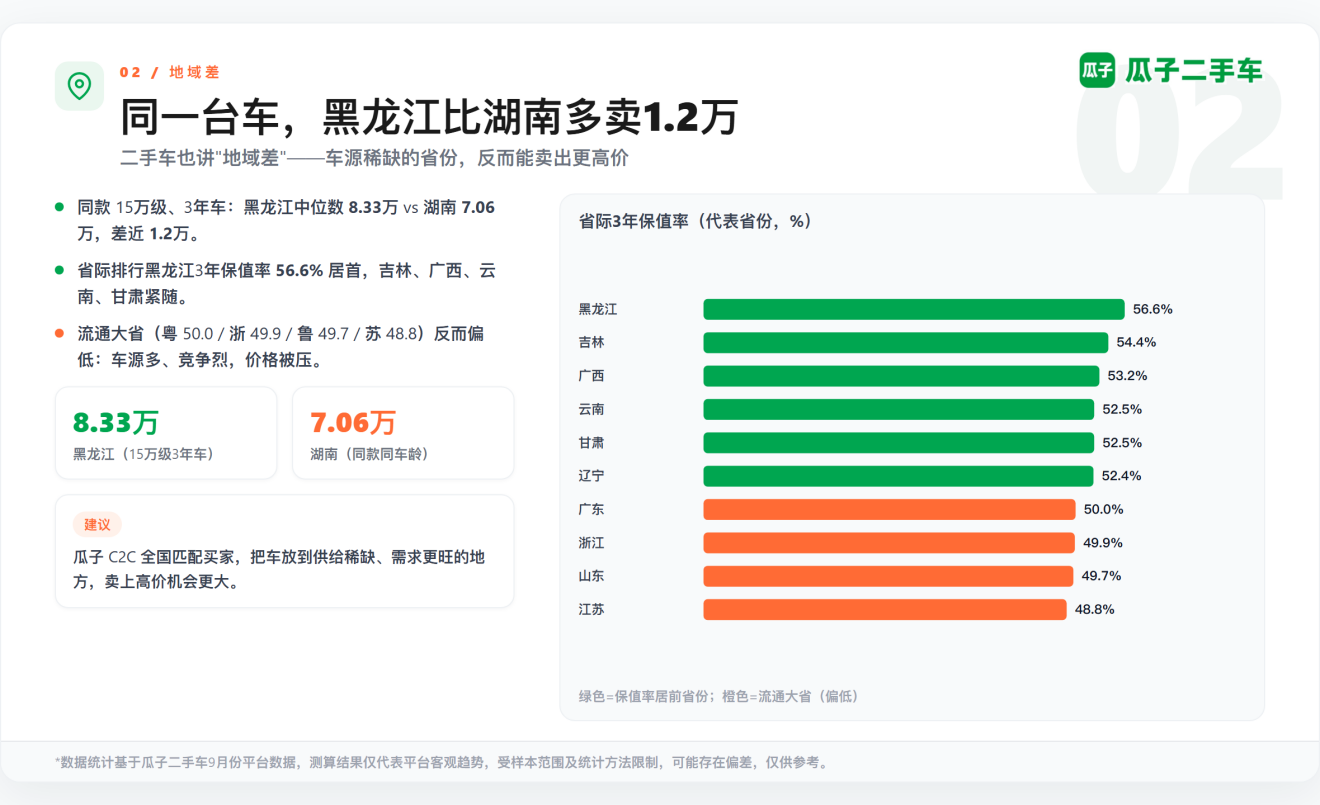
Task: Click the 52.4% value label
Action: click(x=1122, y=476)
